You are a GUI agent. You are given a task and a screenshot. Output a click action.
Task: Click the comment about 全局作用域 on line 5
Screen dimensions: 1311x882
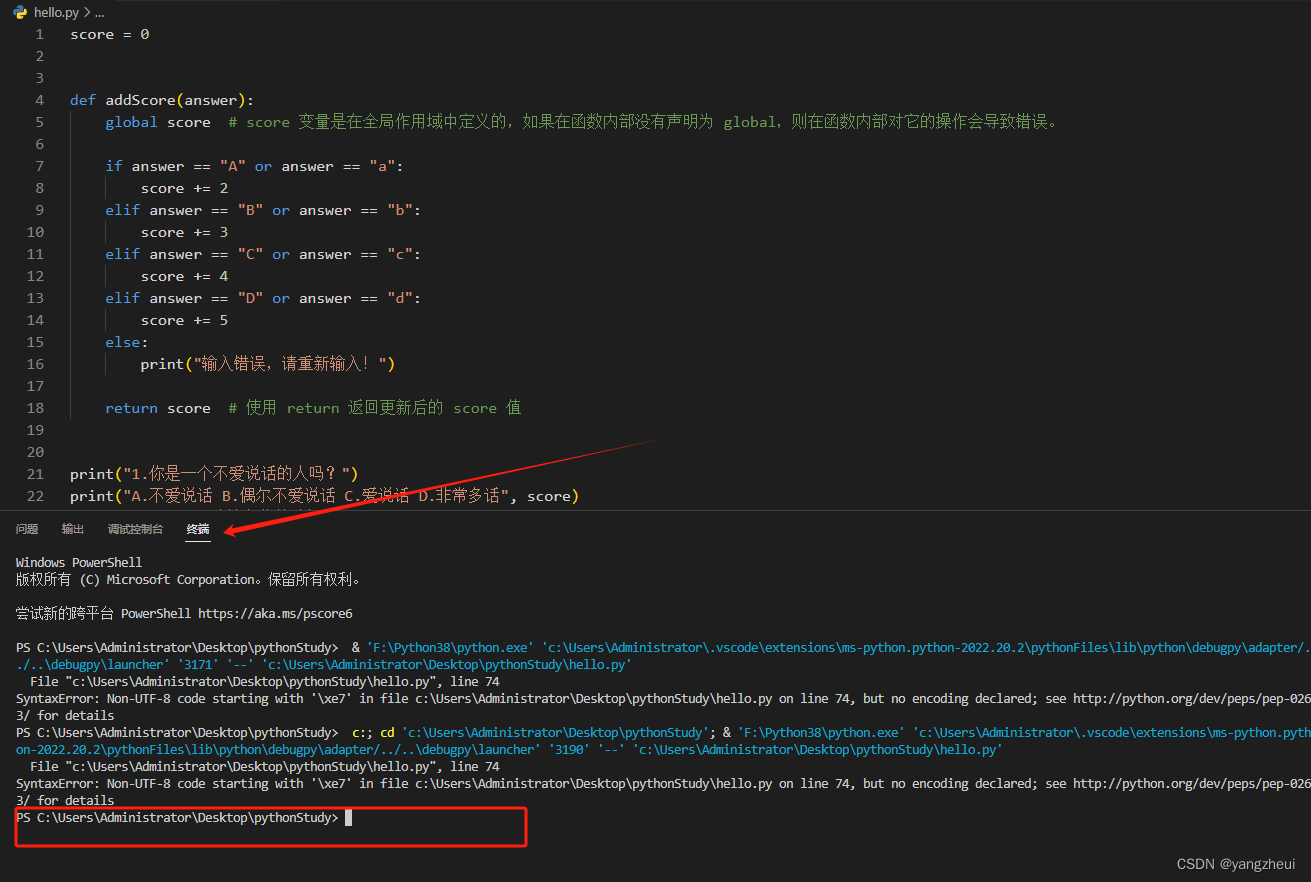click(x=643, y=122)
